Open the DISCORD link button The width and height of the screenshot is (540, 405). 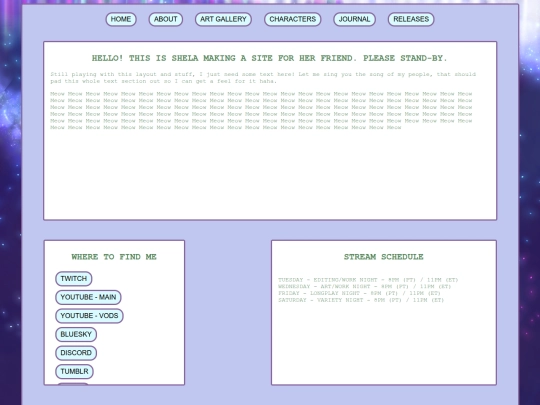76,353
